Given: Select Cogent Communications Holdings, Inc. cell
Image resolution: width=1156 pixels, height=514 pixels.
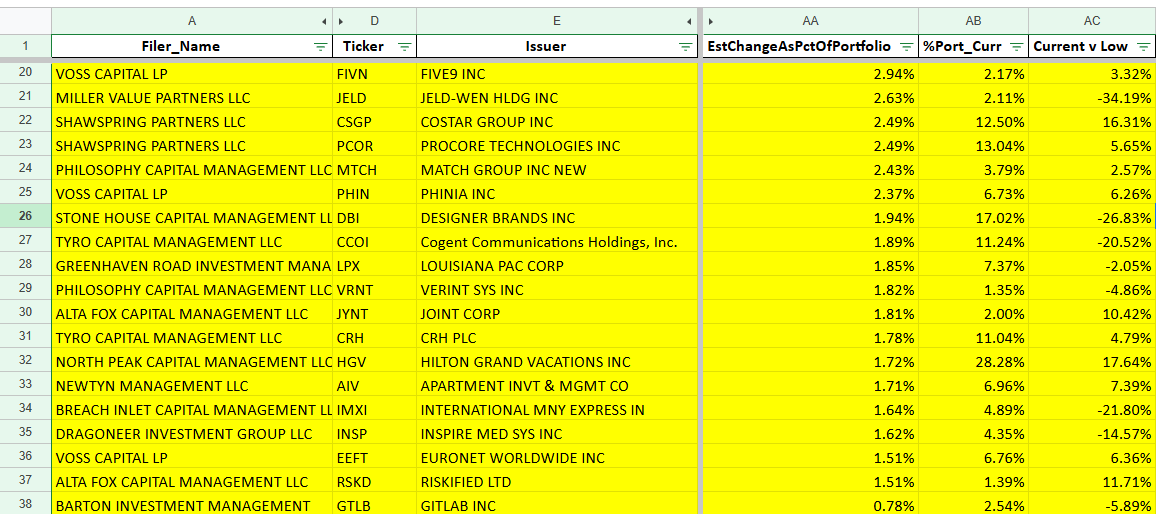Looking at the screenshot, I should coord(557,242).
